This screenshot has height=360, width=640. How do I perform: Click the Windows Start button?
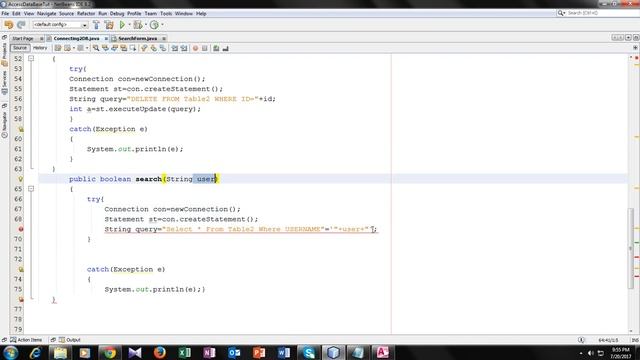pos(11,352)
